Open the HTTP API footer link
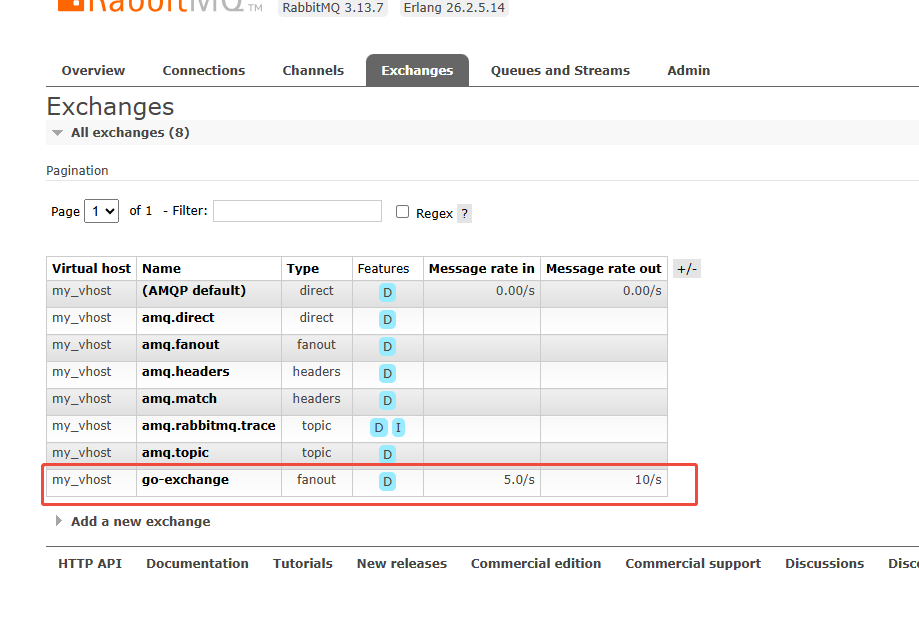This screenshot has height=644, width=919. 90,563
